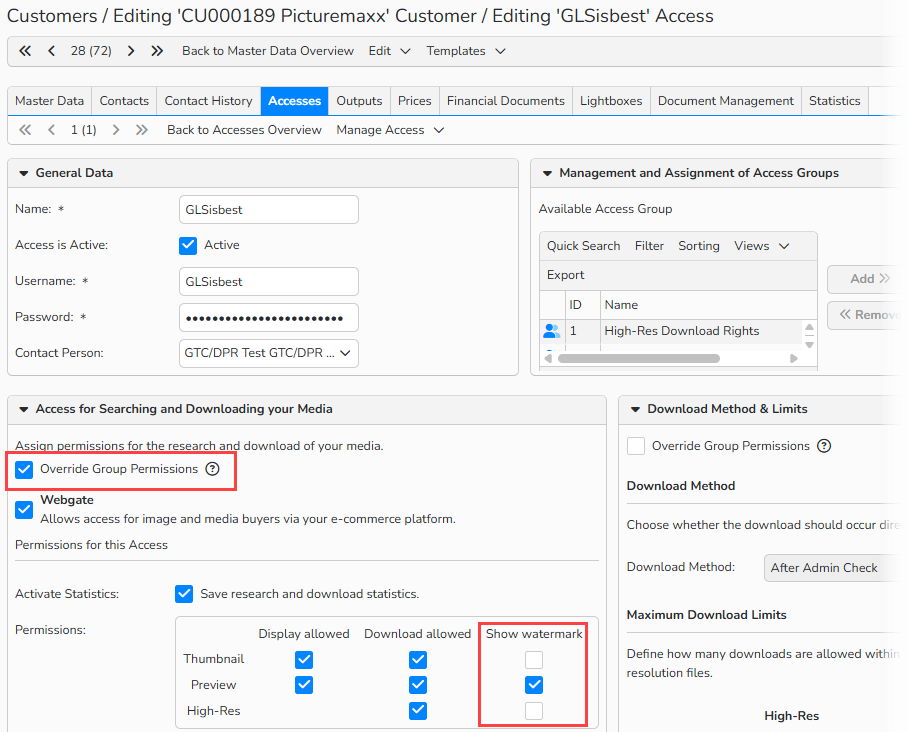Switch to the Contacts tab
This screenshot has height=732, width=909.
pyautogui.click(x=124, y=101)
